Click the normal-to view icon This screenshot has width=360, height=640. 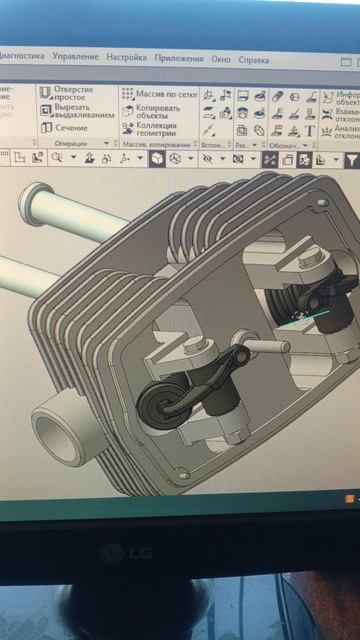(x=89, y=158)
